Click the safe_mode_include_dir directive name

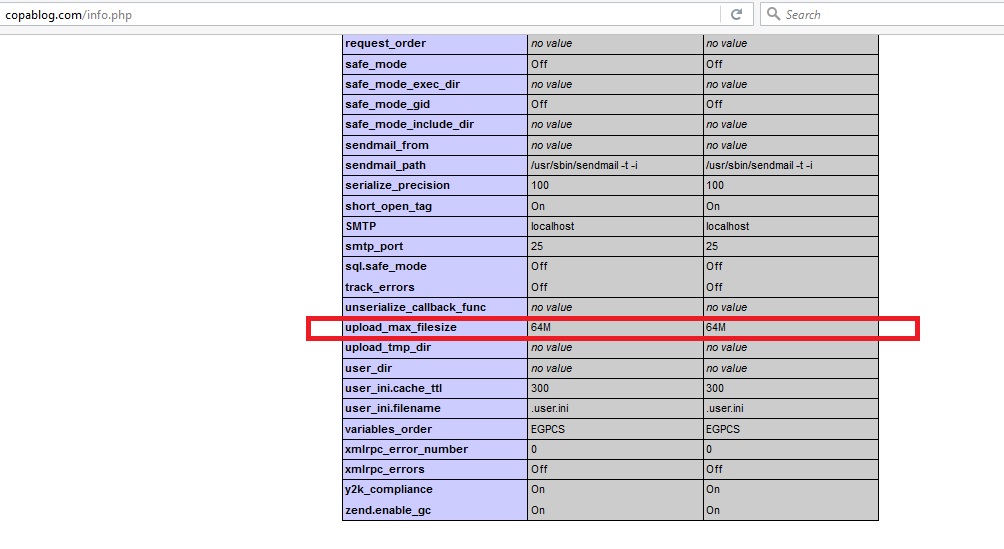410,124
